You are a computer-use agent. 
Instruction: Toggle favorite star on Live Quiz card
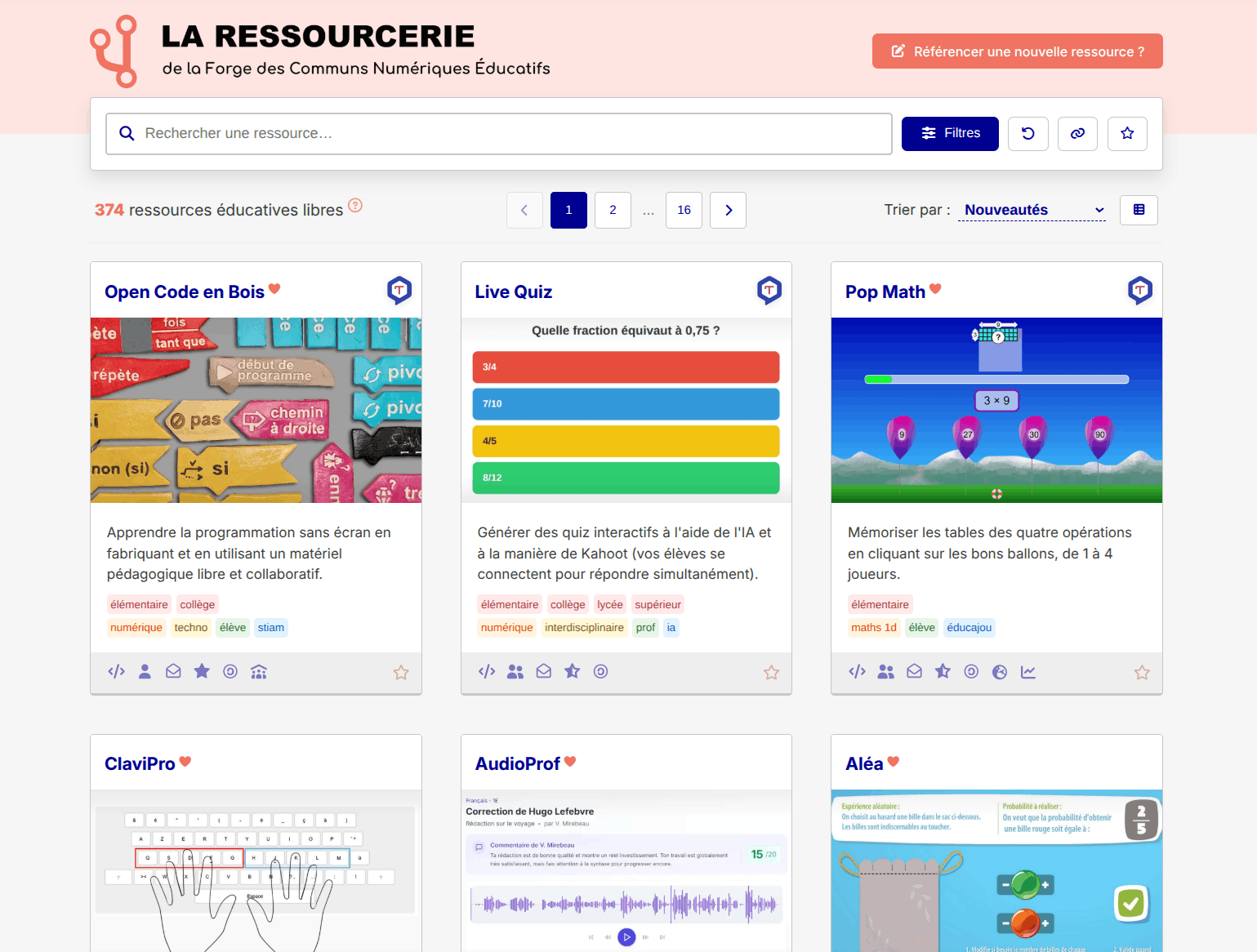(771, 673)
